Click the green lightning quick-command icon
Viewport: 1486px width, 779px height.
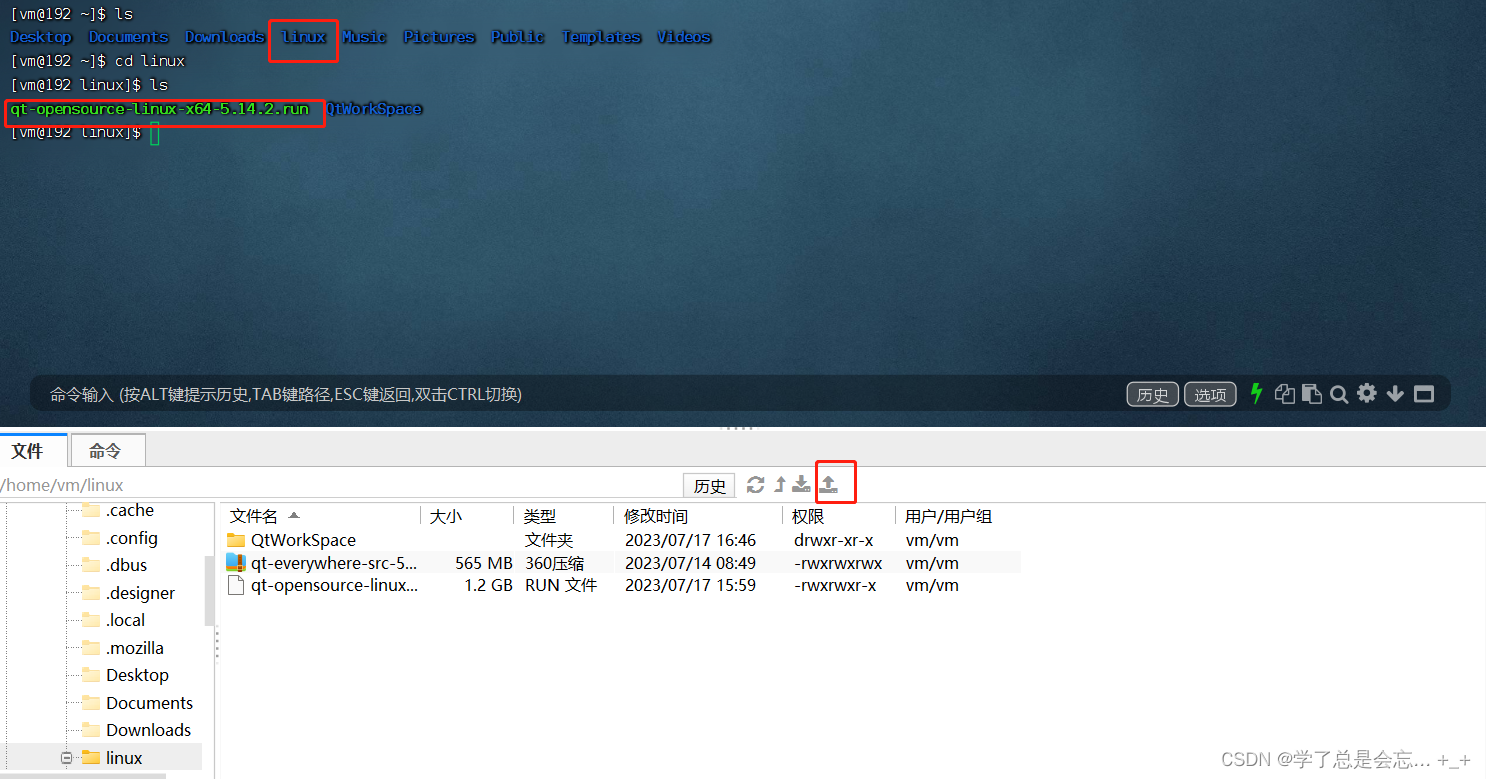point(1257,394)
